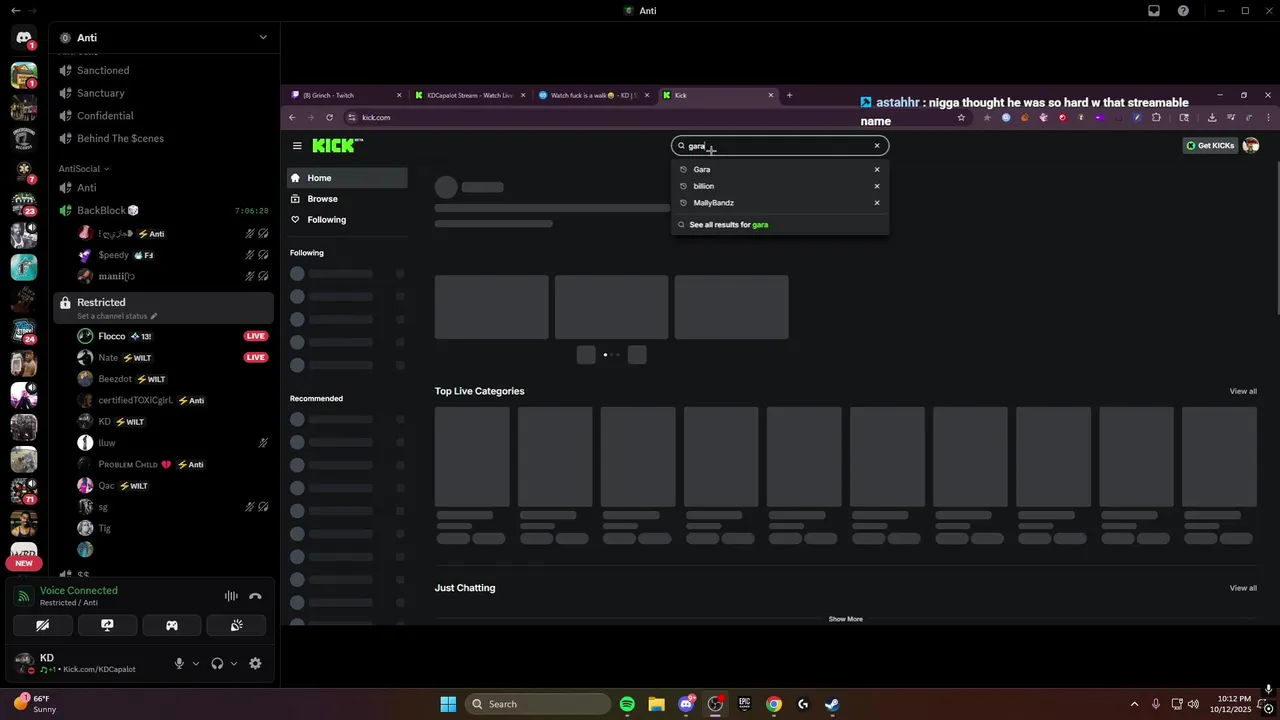Open Kick profile avatar menu
Image resolution: width=1280 pixels, height=720 pixels.
tap(1250, 146)
